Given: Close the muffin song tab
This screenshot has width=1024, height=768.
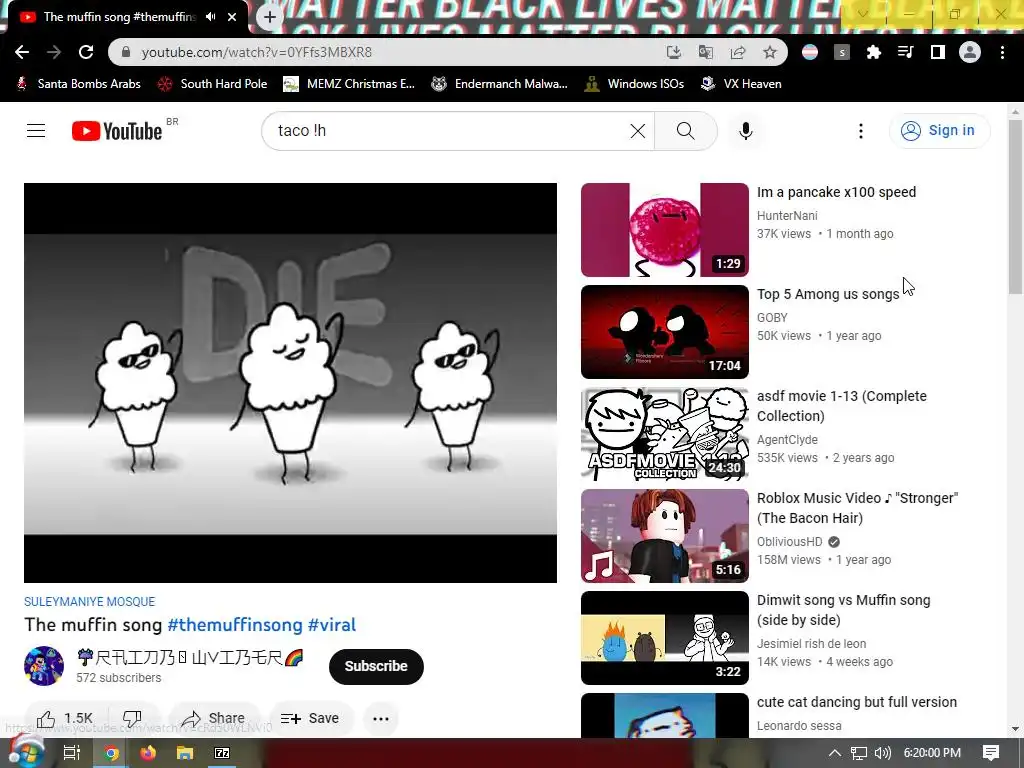Looking at the screenshot, I should (x=232, y=17).
